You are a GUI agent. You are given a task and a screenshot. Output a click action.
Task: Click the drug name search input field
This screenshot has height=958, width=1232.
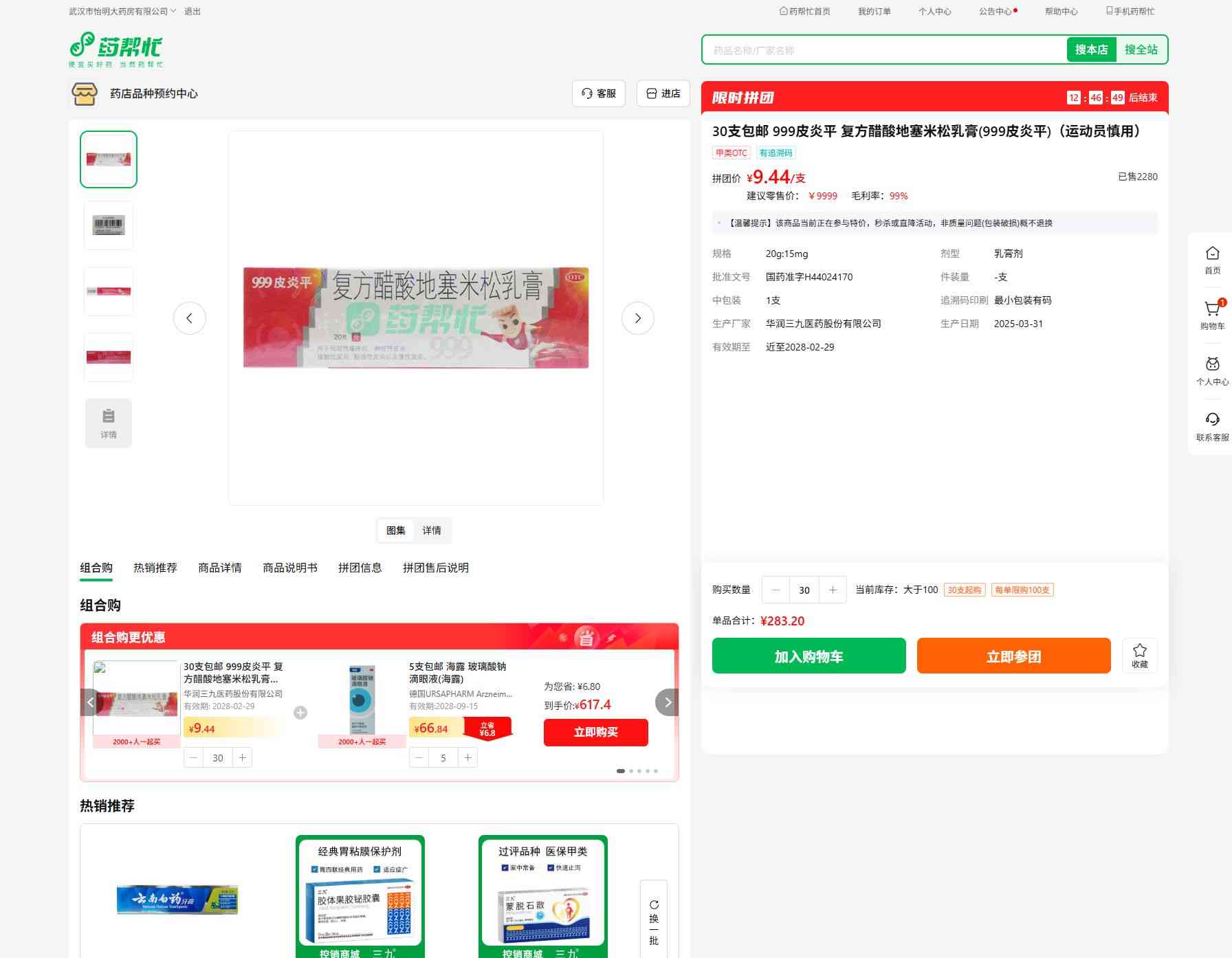[x=883, y=50]
